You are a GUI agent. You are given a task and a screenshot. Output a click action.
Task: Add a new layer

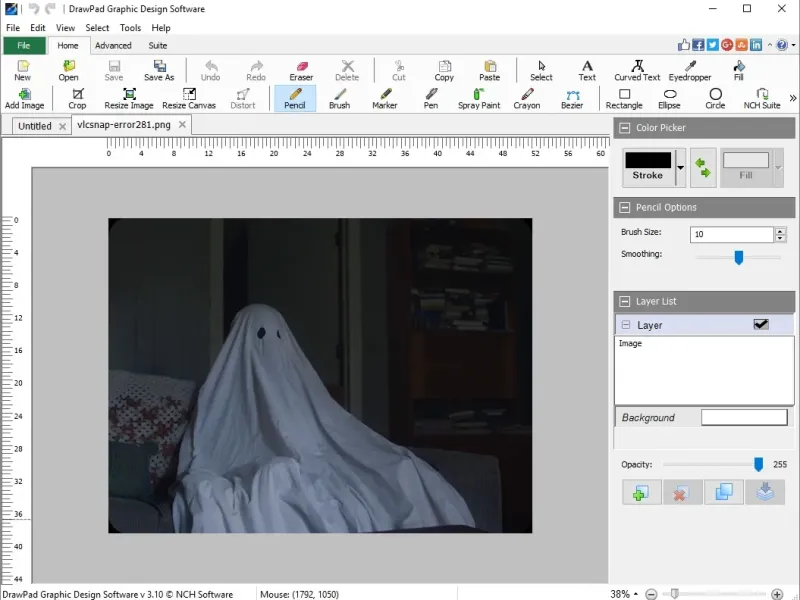pyautogui.click(x=641, y=492)
